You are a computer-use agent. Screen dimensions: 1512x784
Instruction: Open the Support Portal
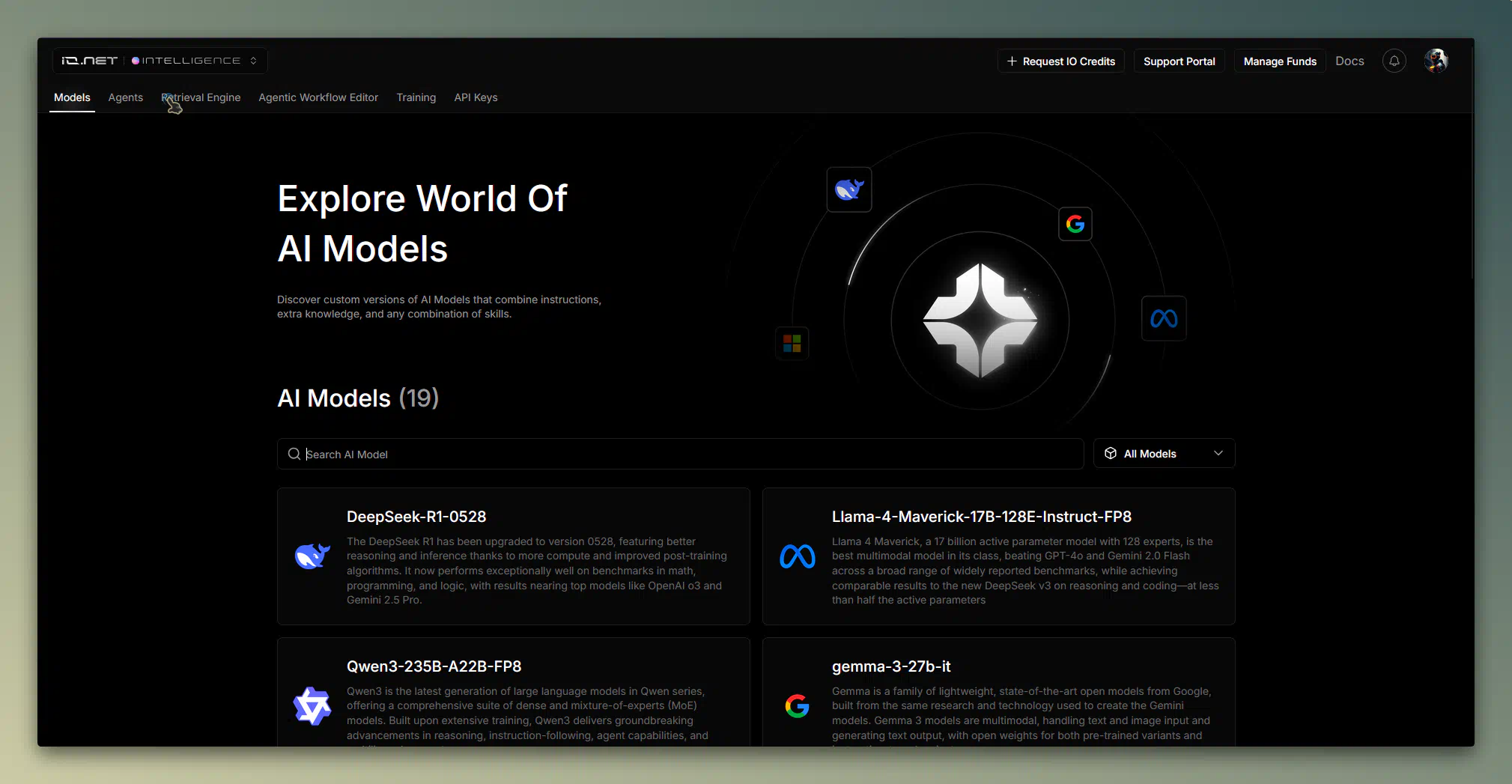(x=1179, y=61)
